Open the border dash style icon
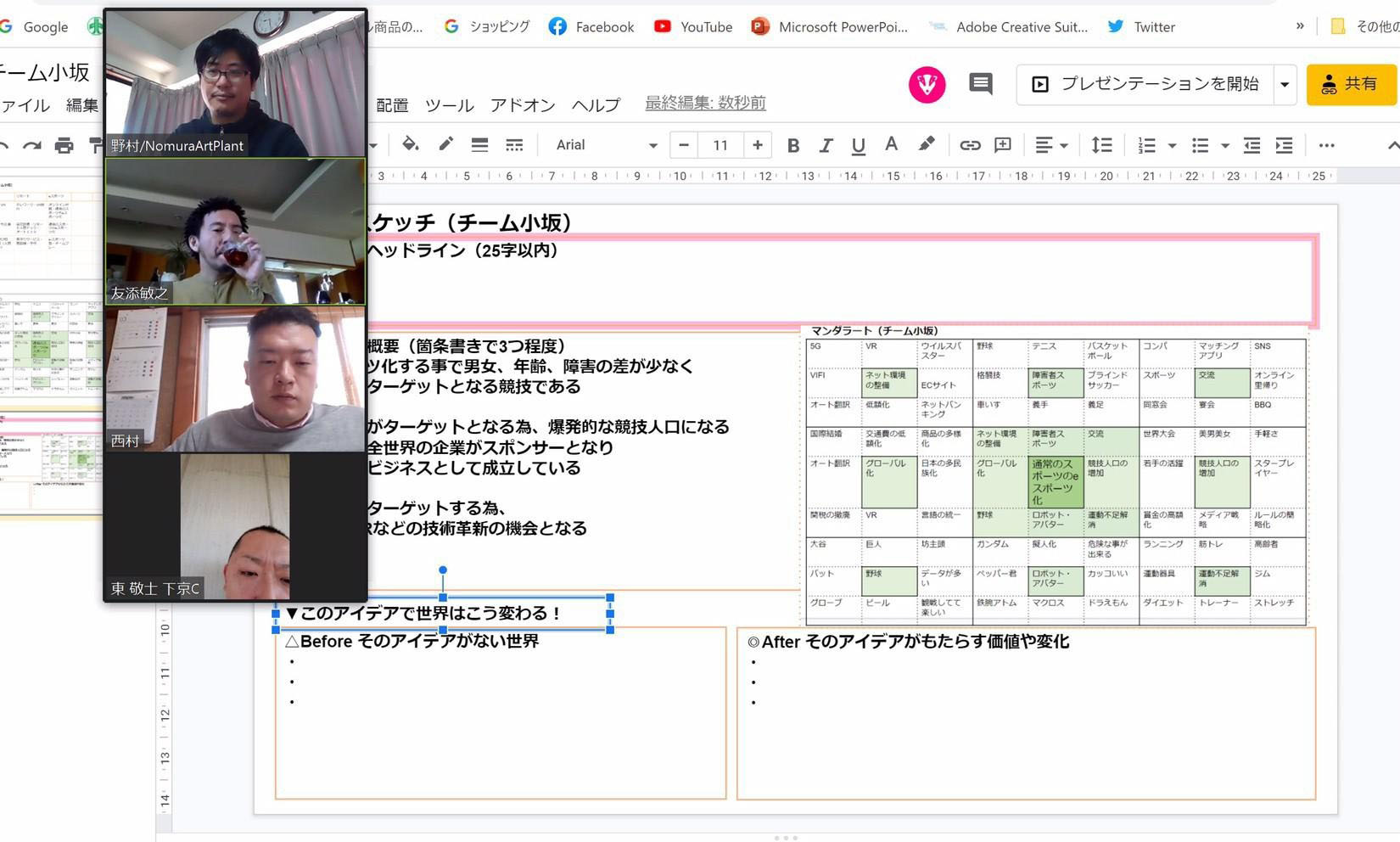Screen dimensions: 1400x842 tap(514, 145)
